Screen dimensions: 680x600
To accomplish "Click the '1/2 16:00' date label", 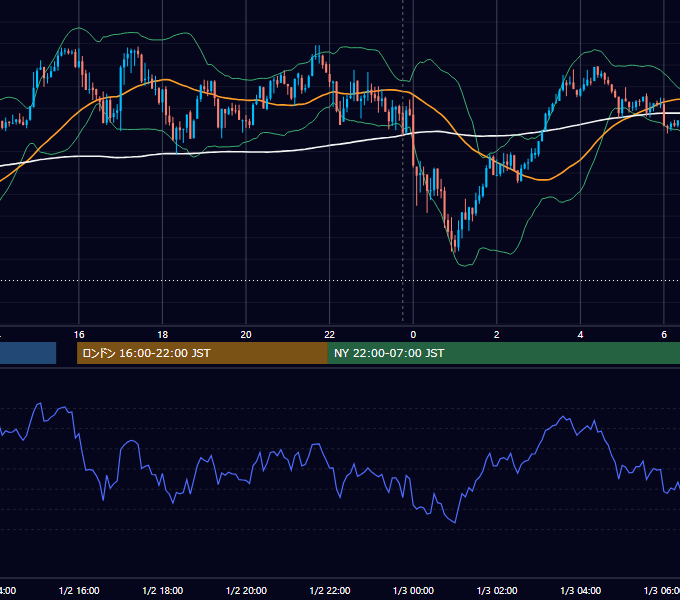I will coord(79,591).
